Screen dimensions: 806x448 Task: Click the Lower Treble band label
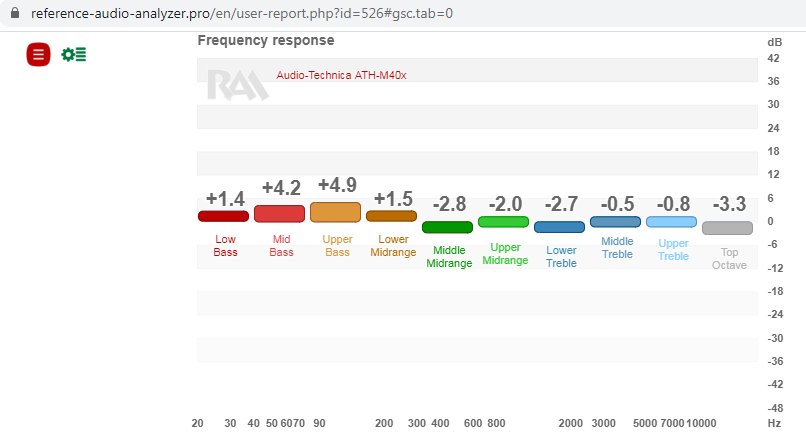click(x=561, y=256)
